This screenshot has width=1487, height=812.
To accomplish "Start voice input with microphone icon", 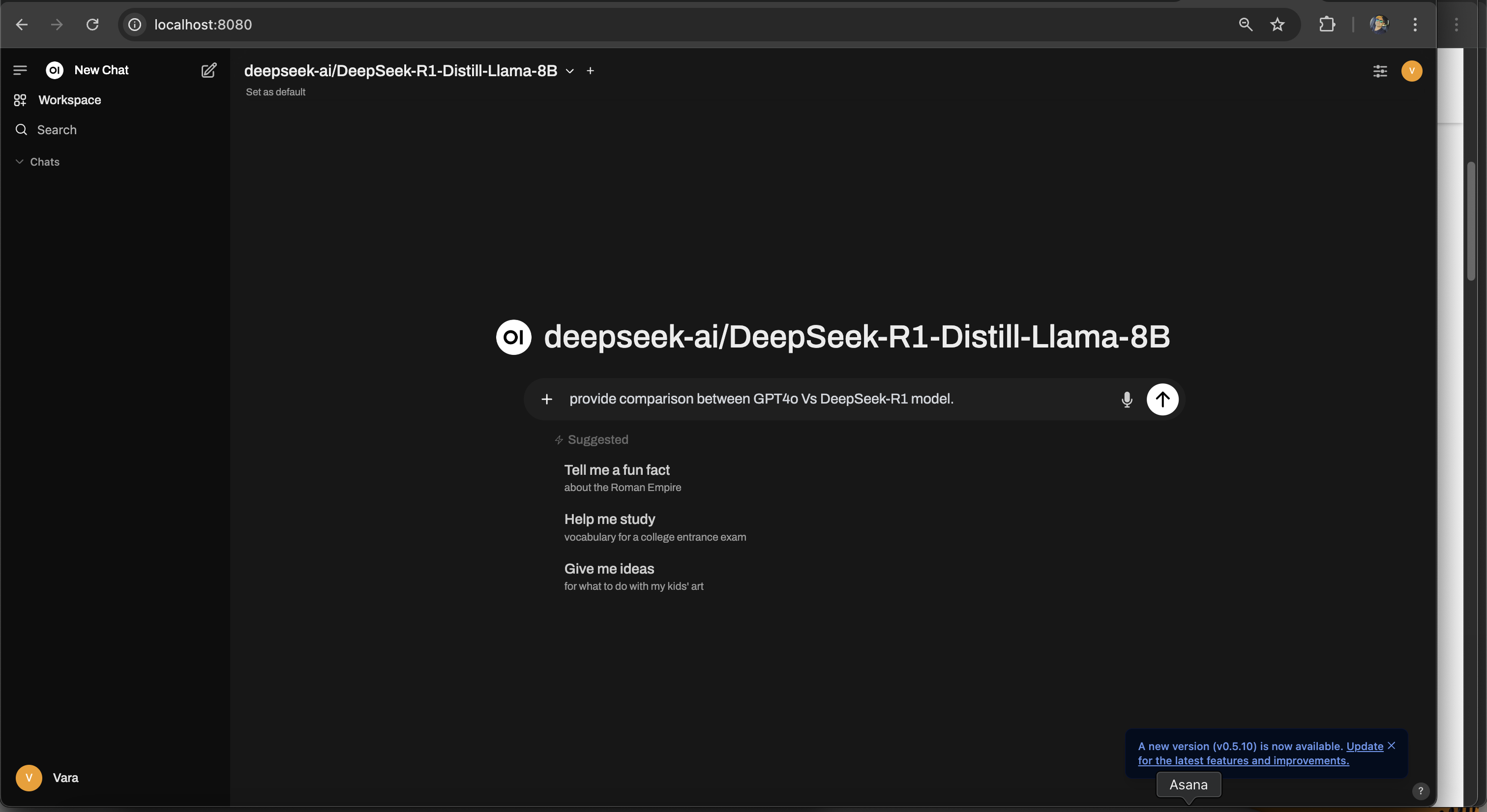I will (1126, 399).
